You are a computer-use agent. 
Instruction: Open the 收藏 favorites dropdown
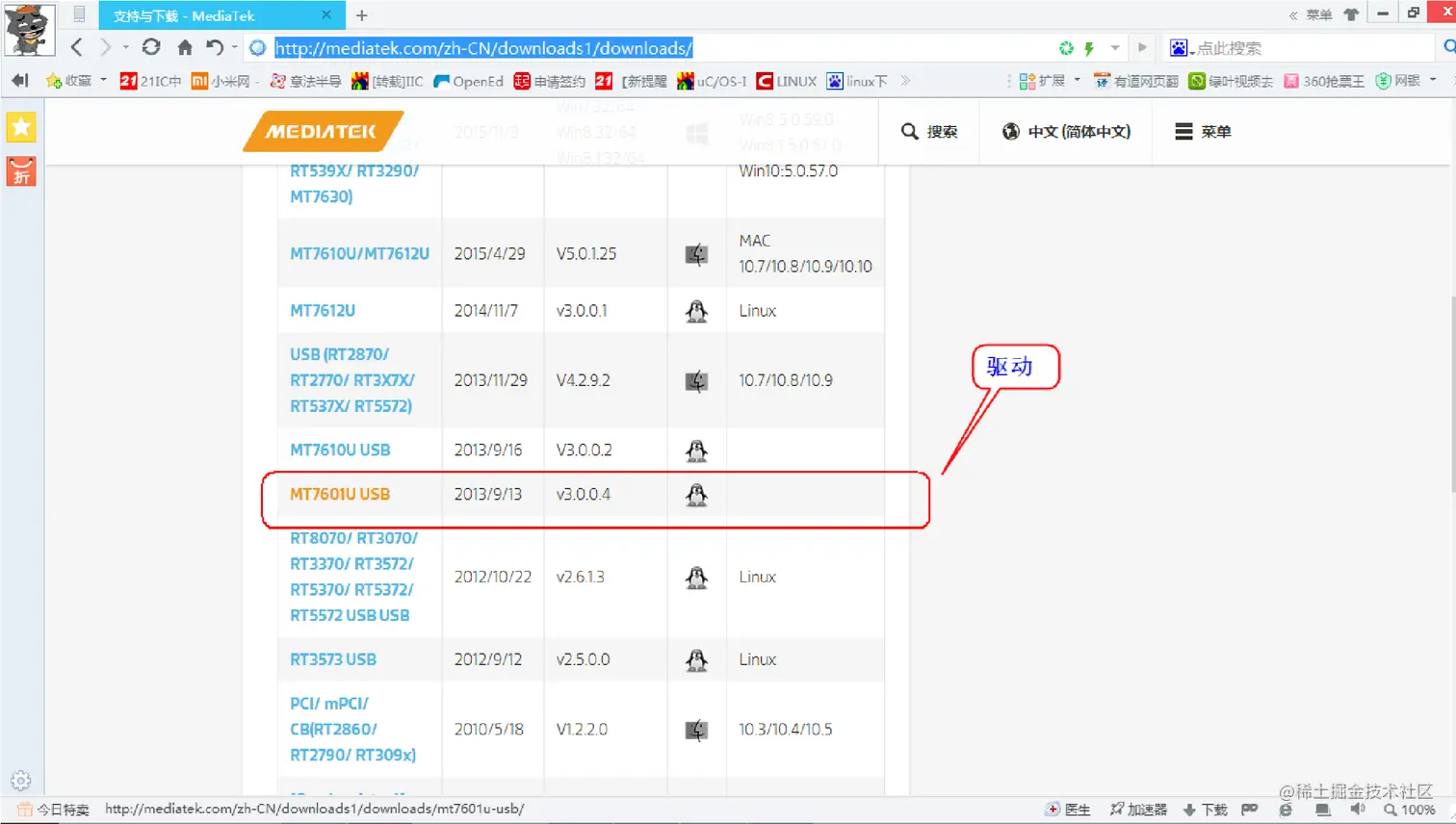coord(76,81)
